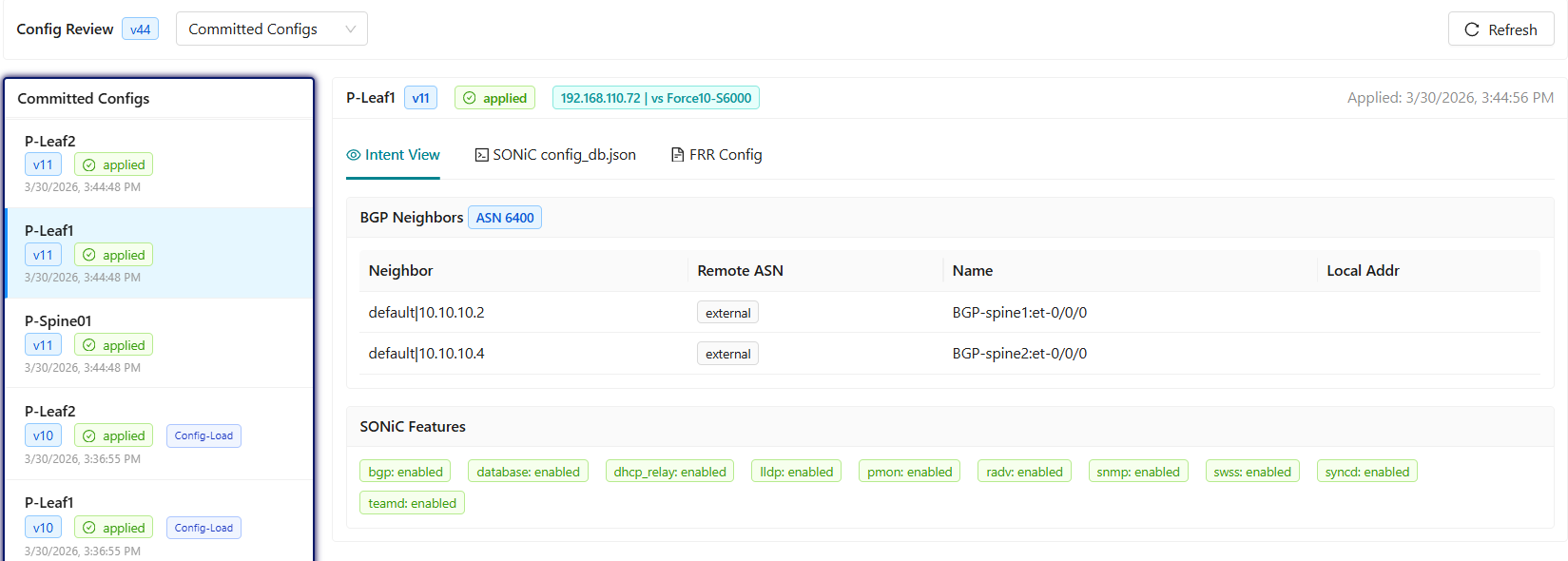
Task: Click the bgp: enabled feature tag
Action: pos(406,472)
